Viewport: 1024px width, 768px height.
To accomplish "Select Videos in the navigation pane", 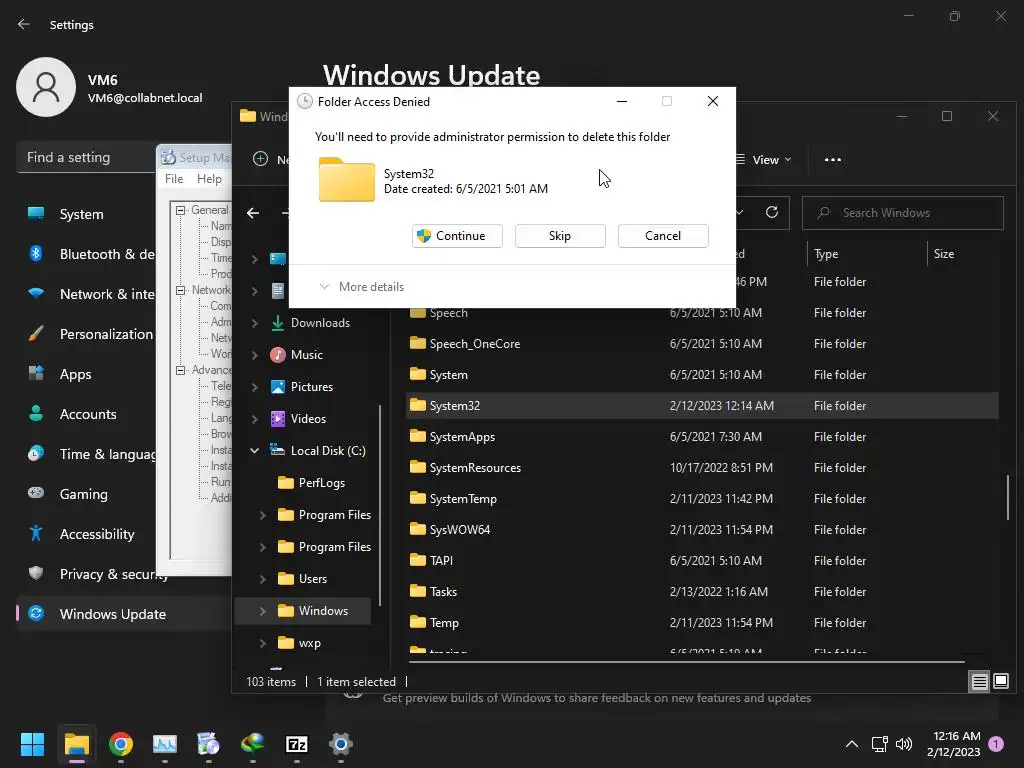I will (x=308, y=419).
